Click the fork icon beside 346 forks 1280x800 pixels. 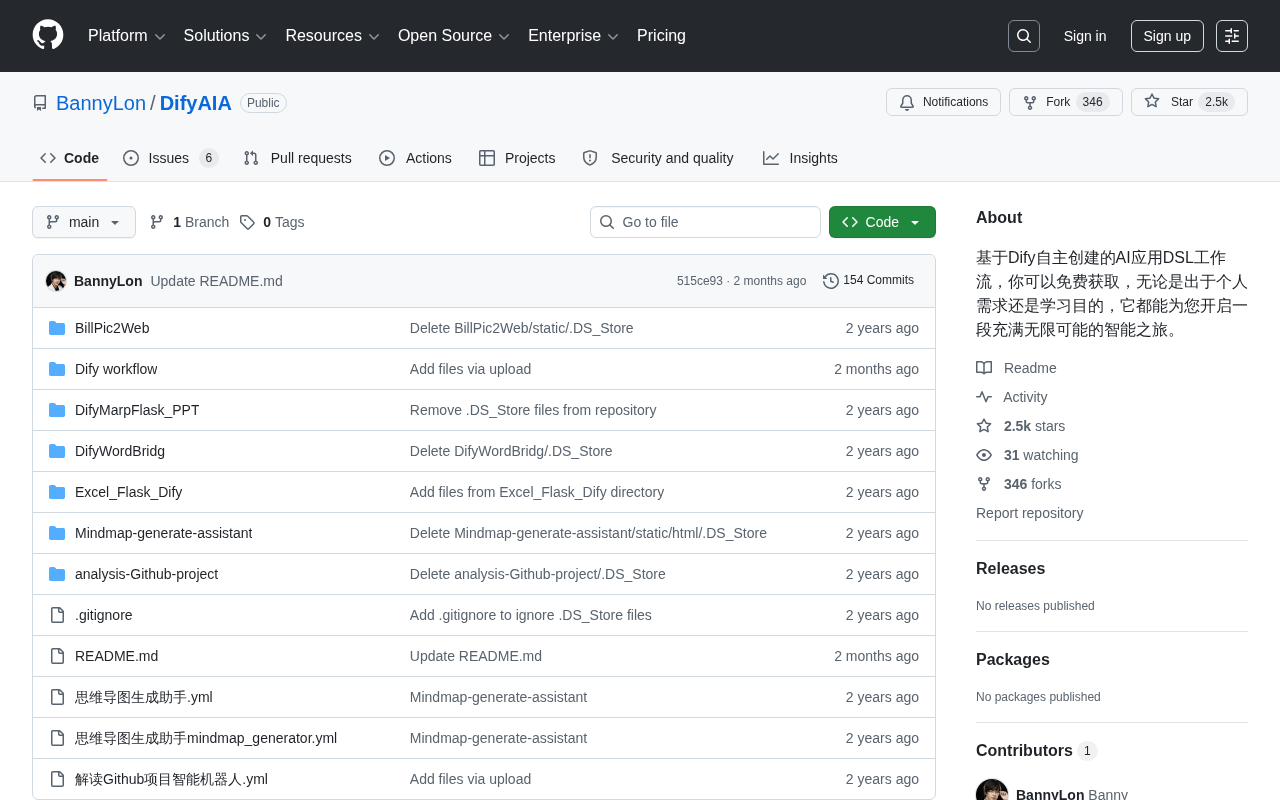(984, 484)
